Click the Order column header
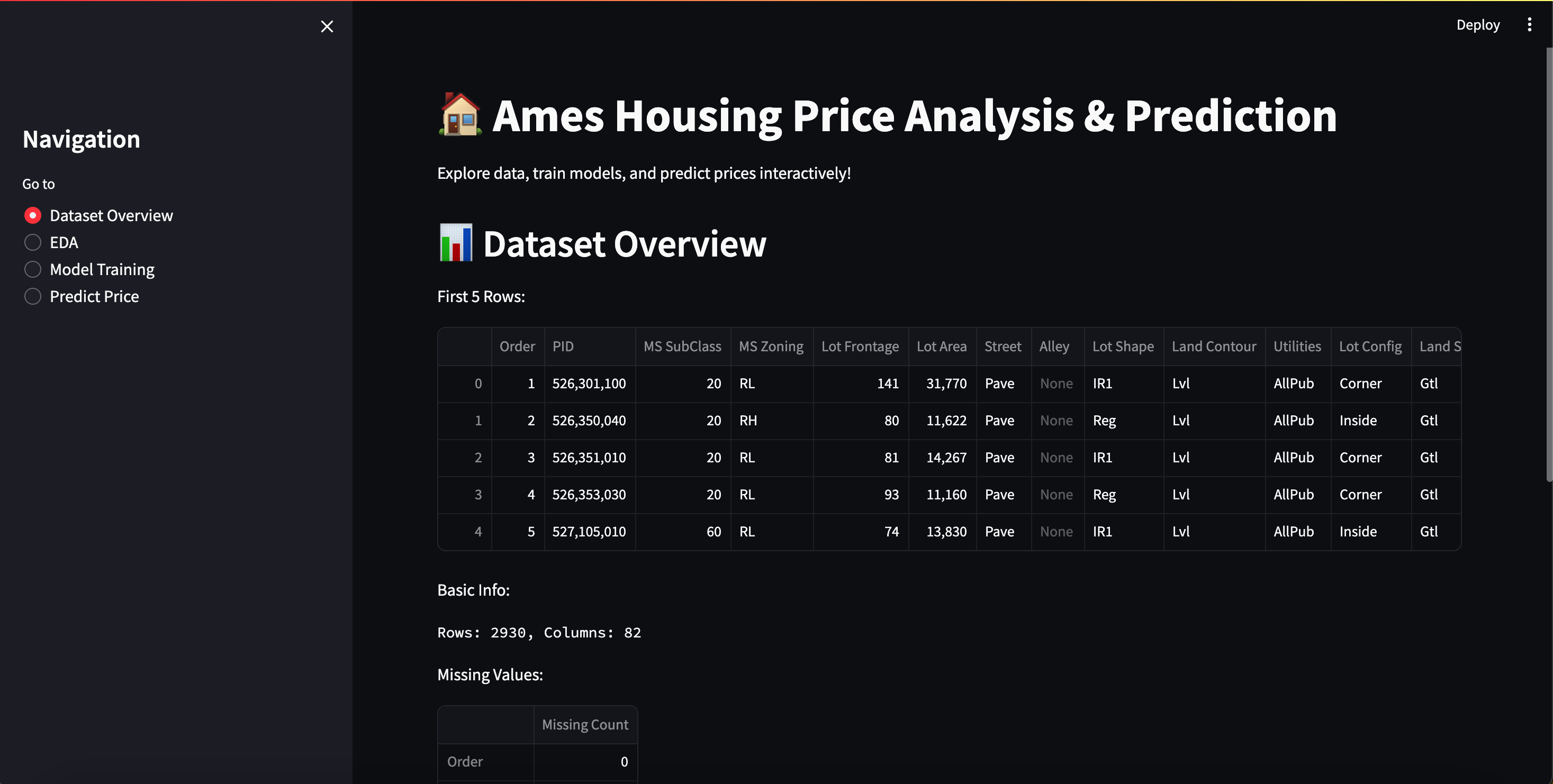The image size is (1553, 784). tap(517, 347)
